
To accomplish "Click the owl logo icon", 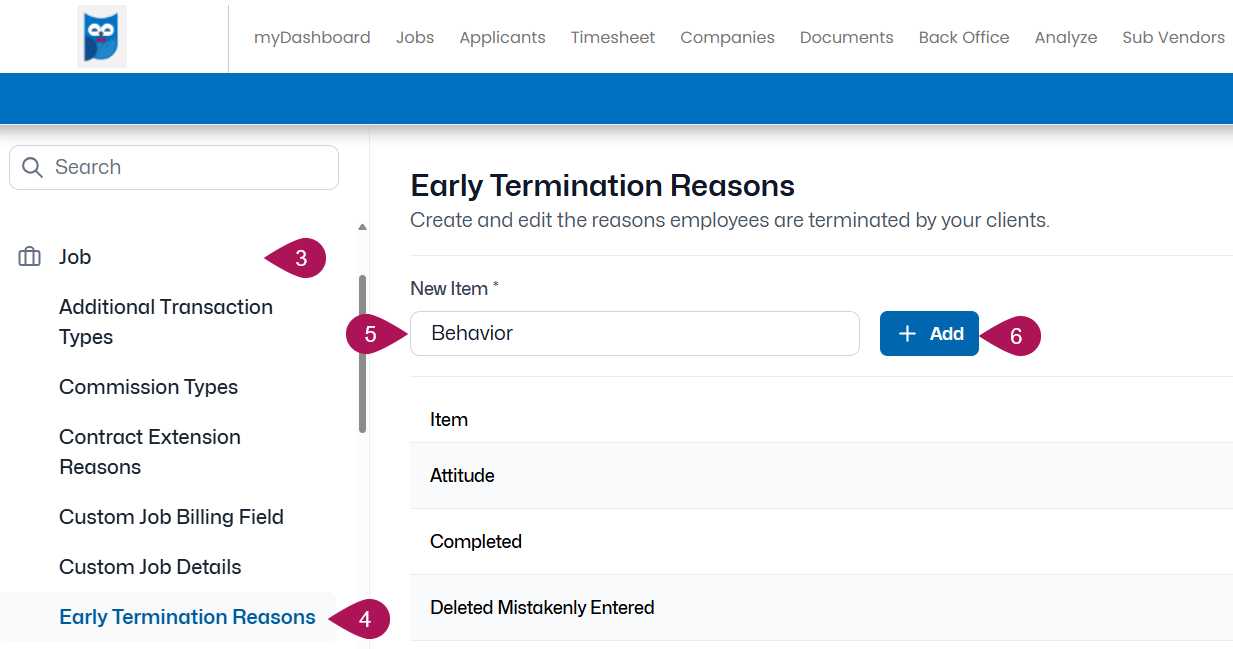I will (x=102, y=36).
